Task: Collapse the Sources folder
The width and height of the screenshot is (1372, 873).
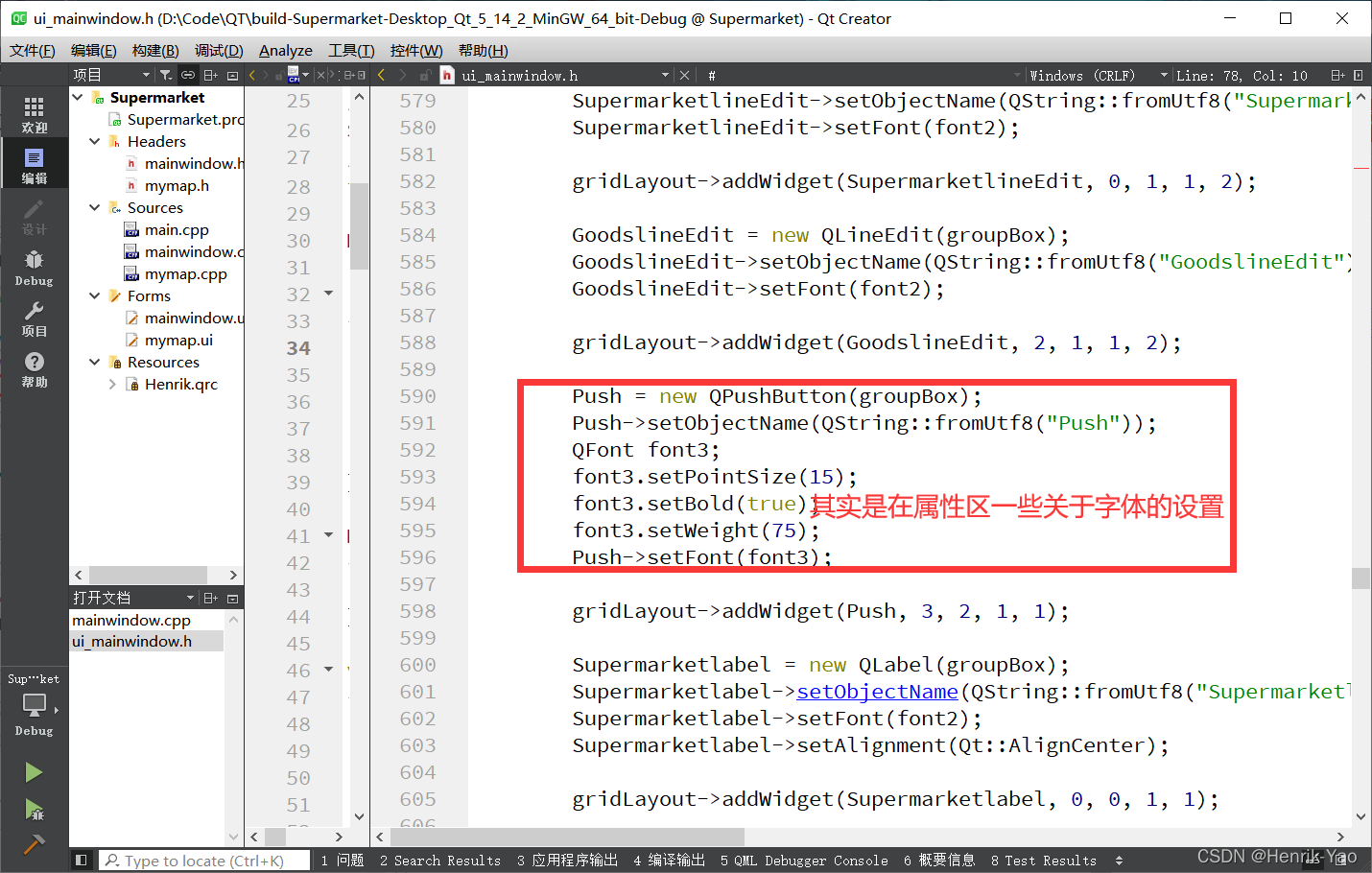Action: (95, 207)
